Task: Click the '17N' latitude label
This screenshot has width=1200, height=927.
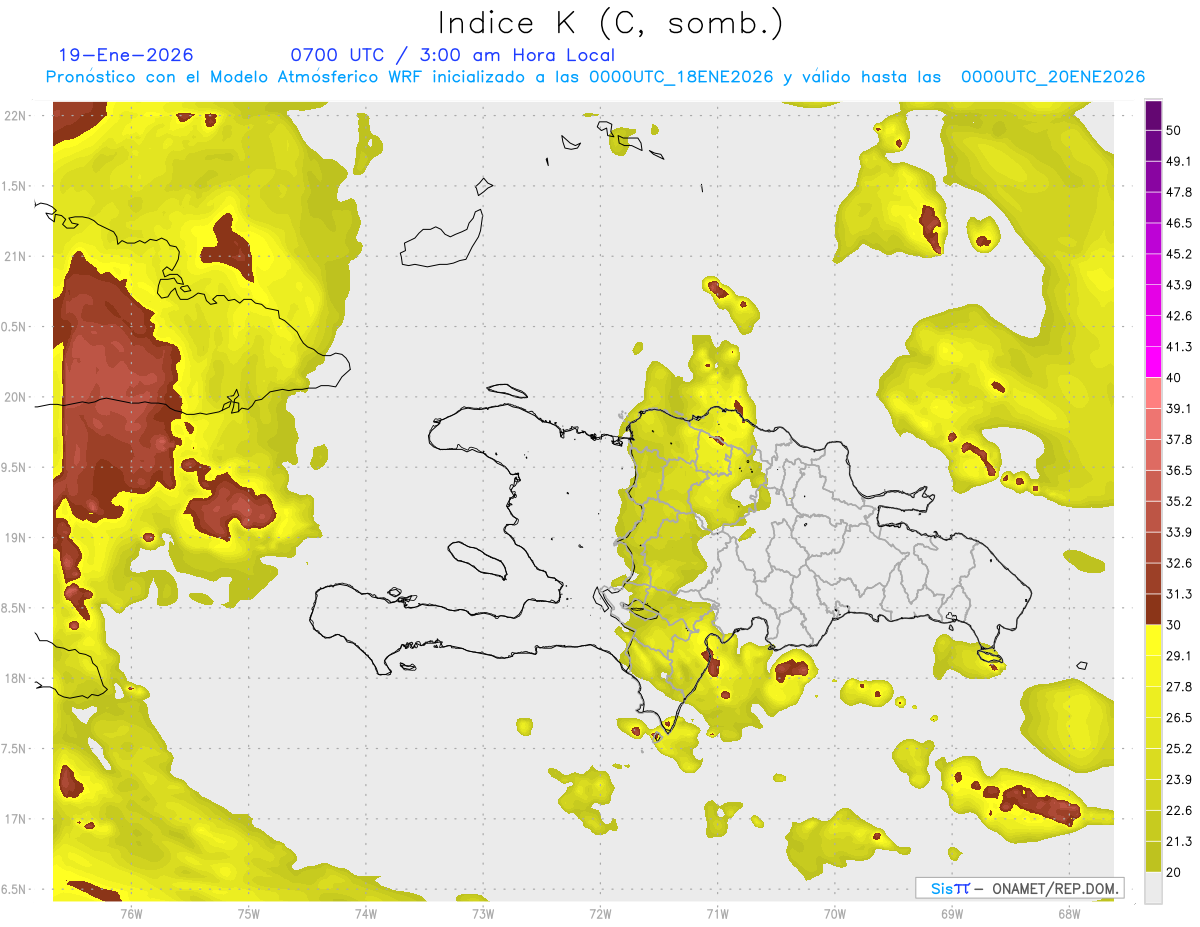Action: tap(16, 819)
